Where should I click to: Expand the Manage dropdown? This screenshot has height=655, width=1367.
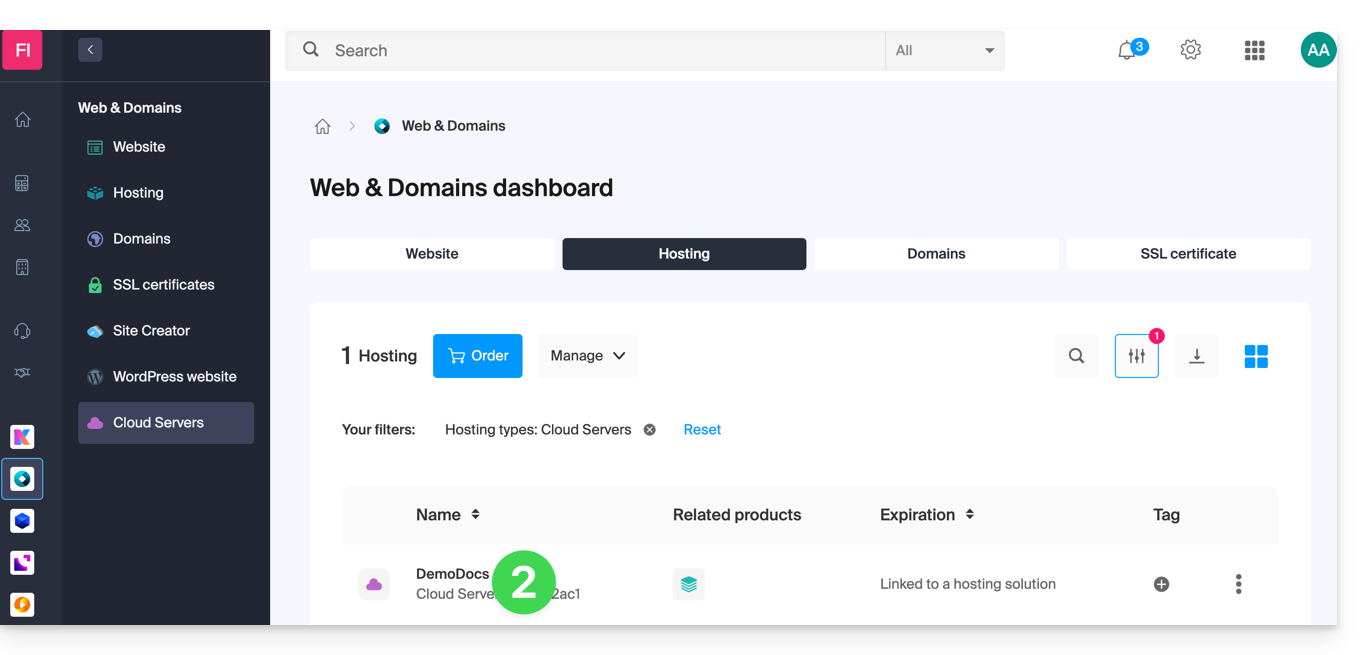pyautogui.click(x=587, y=356)
